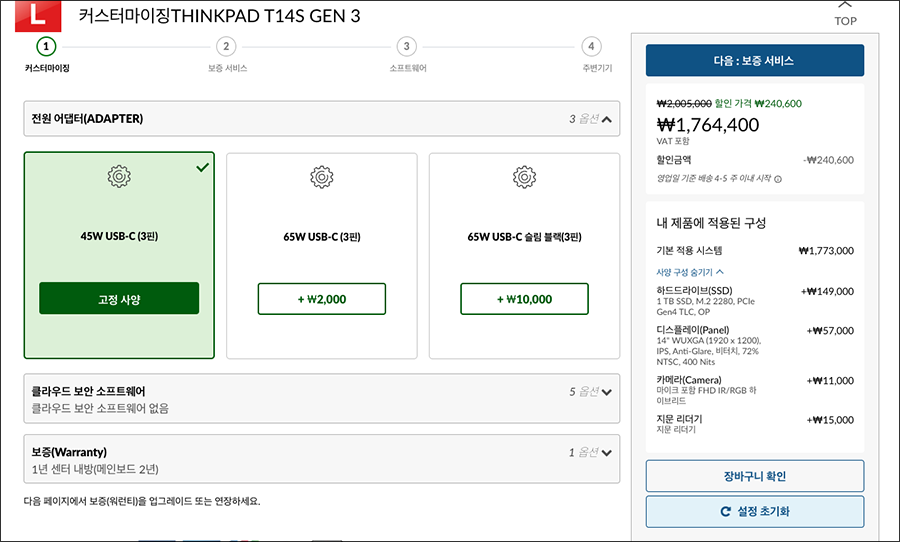
Task: Click 클라우드 보안 소프트웨어 없음 current value
Action: point(100,409)
